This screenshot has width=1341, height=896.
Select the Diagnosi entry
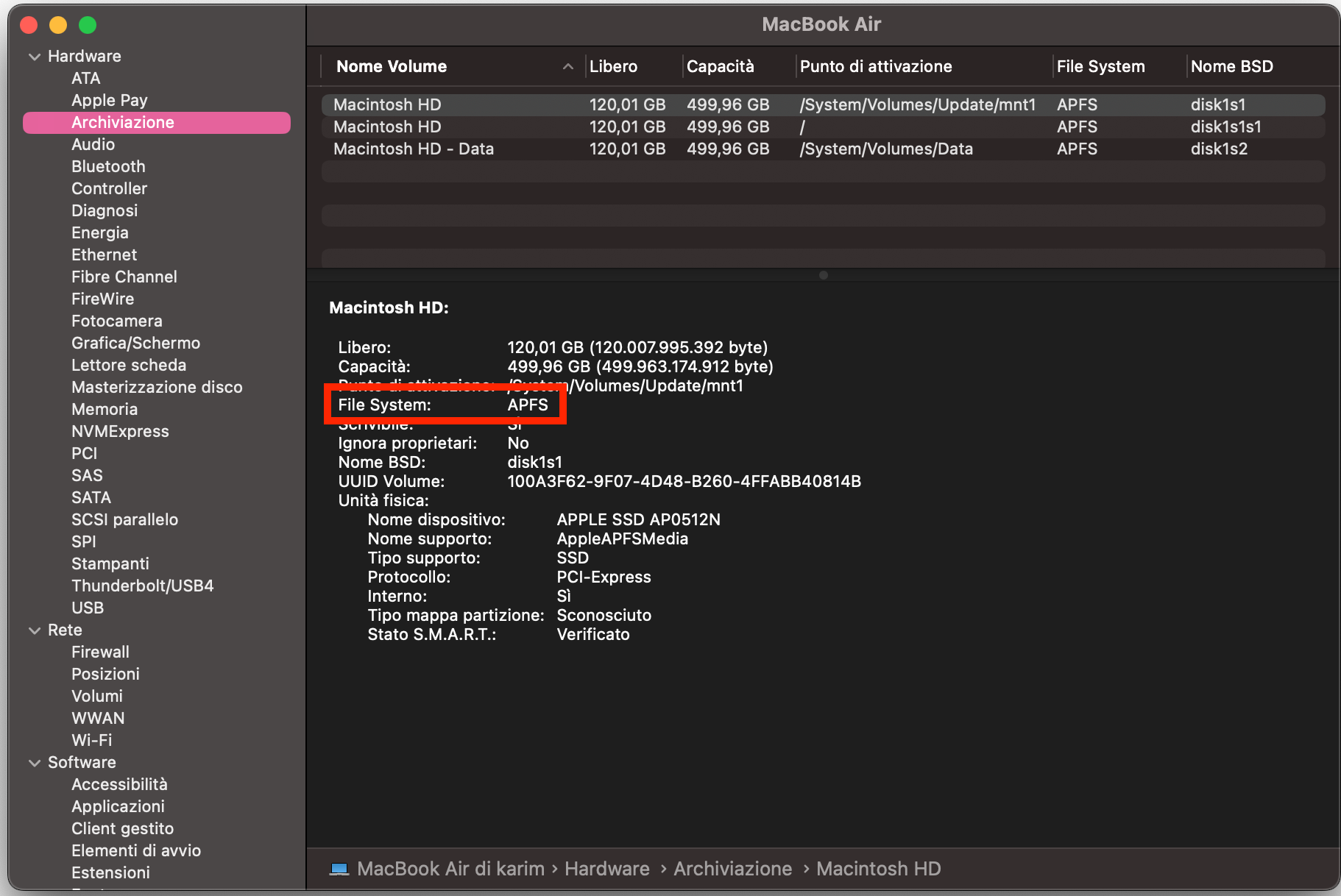click(x=105, y=210)
